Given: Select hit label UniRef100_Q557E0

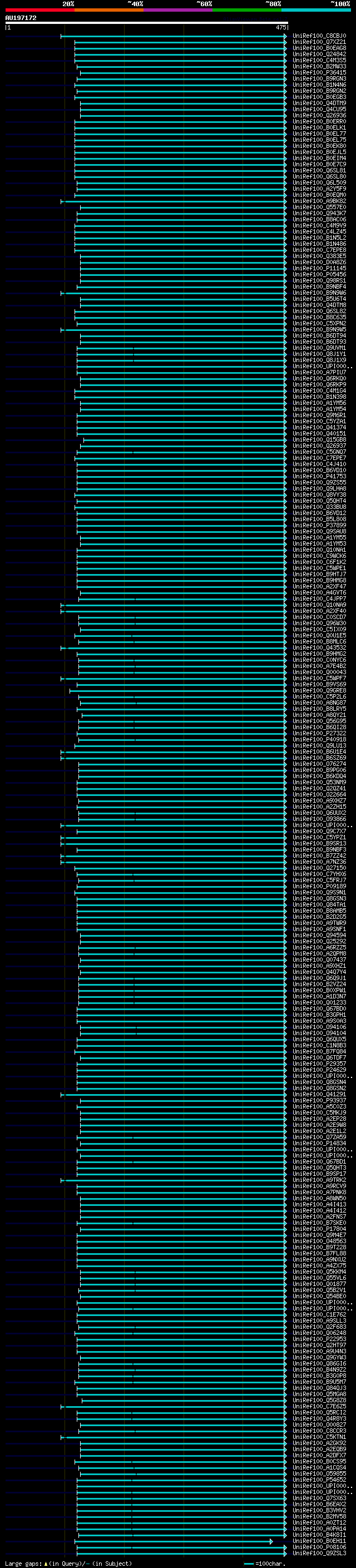Looking at the screenshot, I should click(x=319, y=207).
